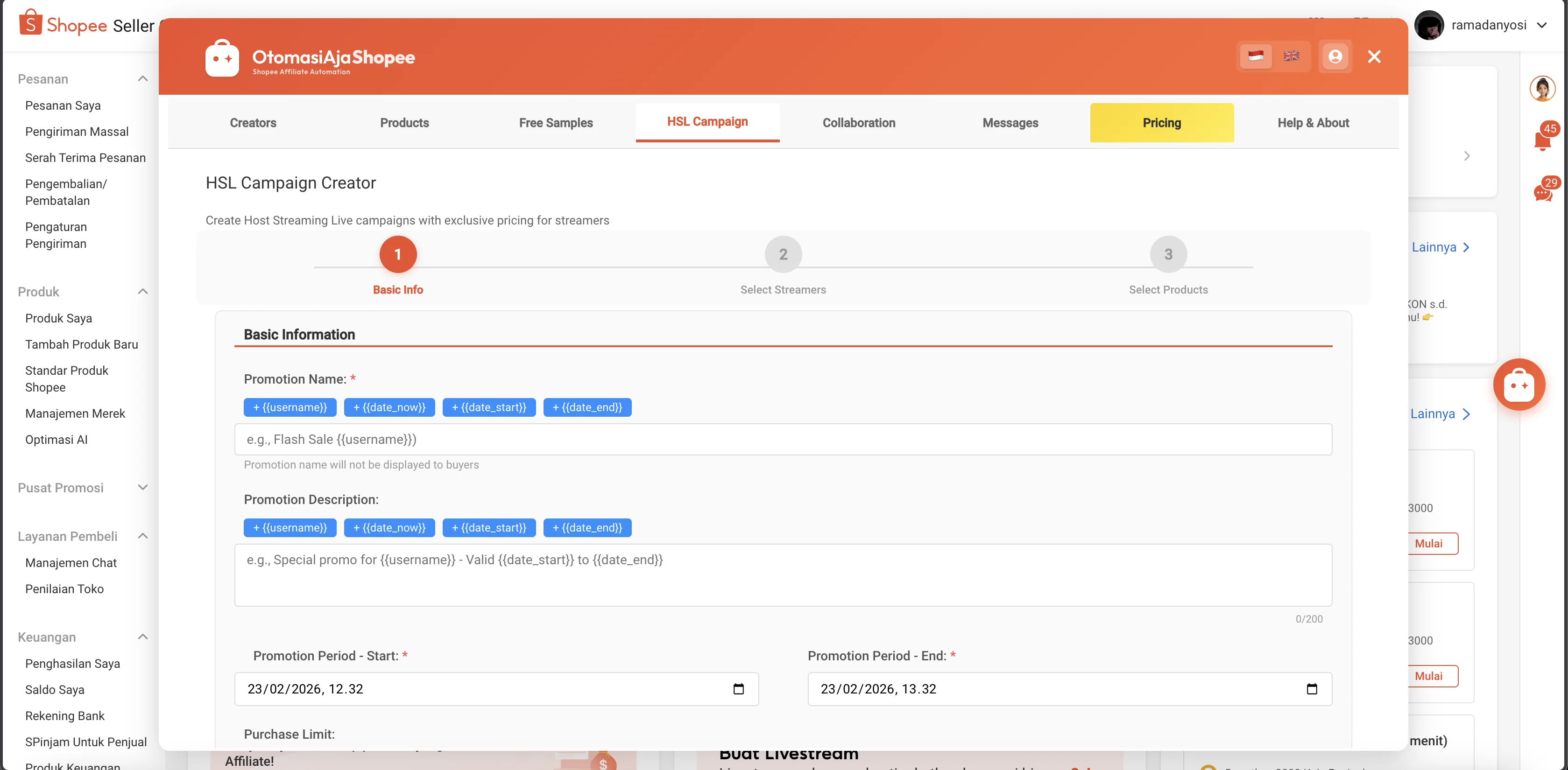
Task: Select step 1 Basic Info circle
Action: click(398, 254)
